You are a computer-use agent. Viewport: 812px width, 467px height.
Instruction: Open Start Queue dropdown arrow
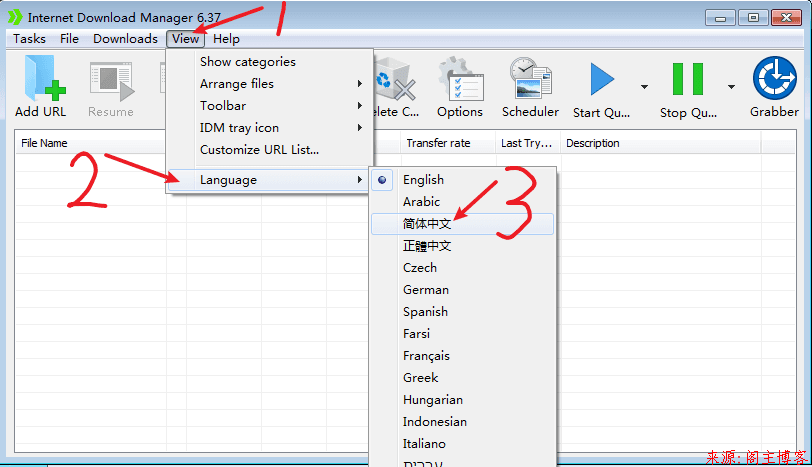tap(644, 86)
